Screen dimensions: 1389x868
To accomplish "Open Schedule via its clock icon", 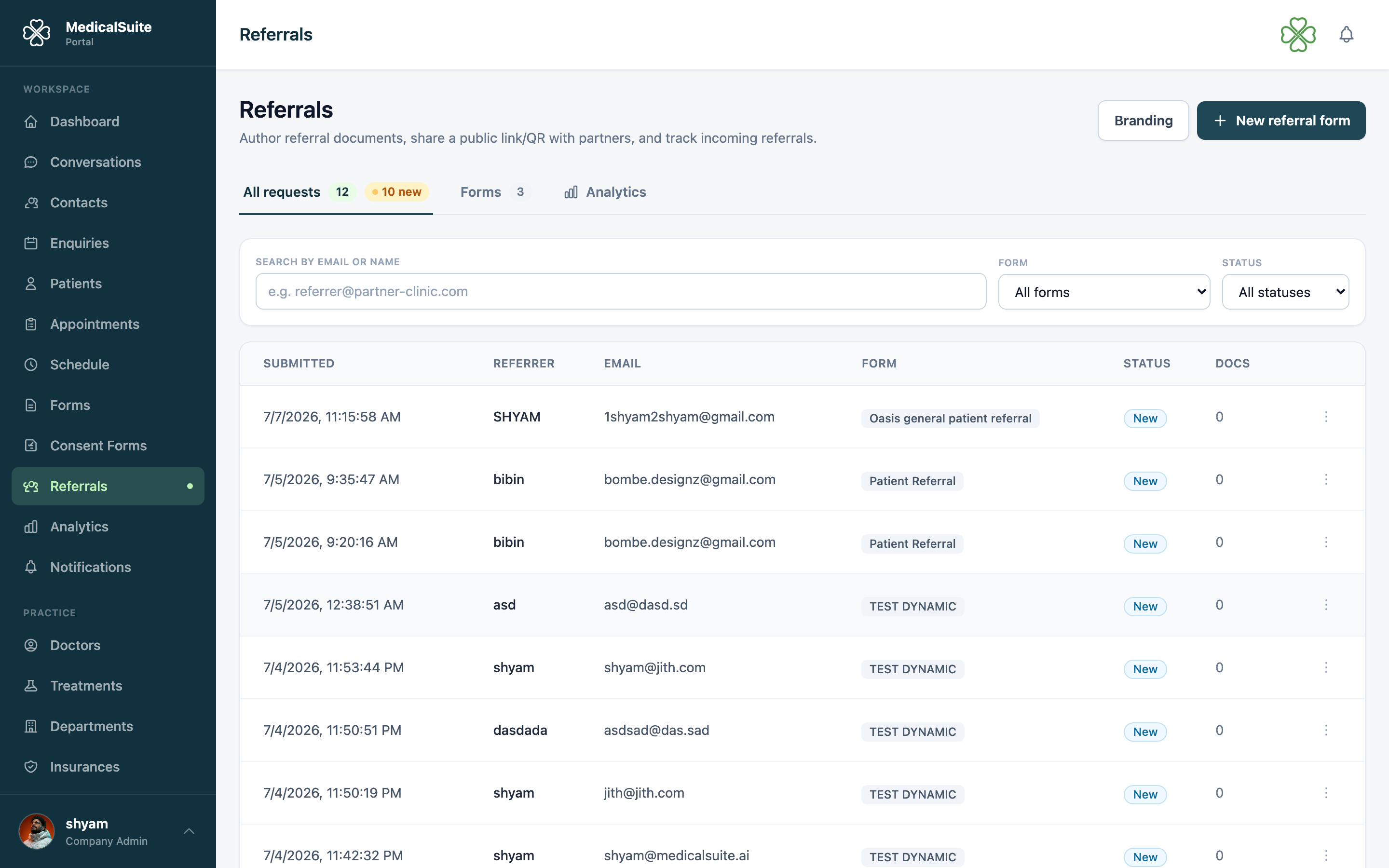I will tap(31, 365).
